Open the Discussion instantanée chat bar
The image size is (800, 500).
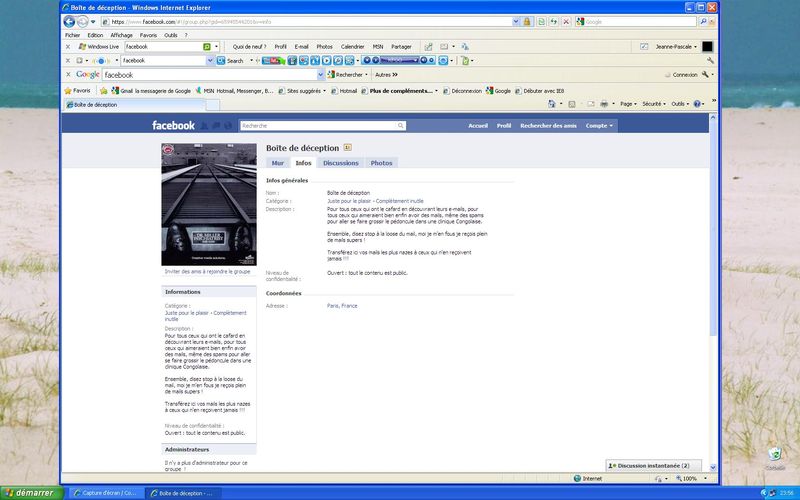(653, 465)
